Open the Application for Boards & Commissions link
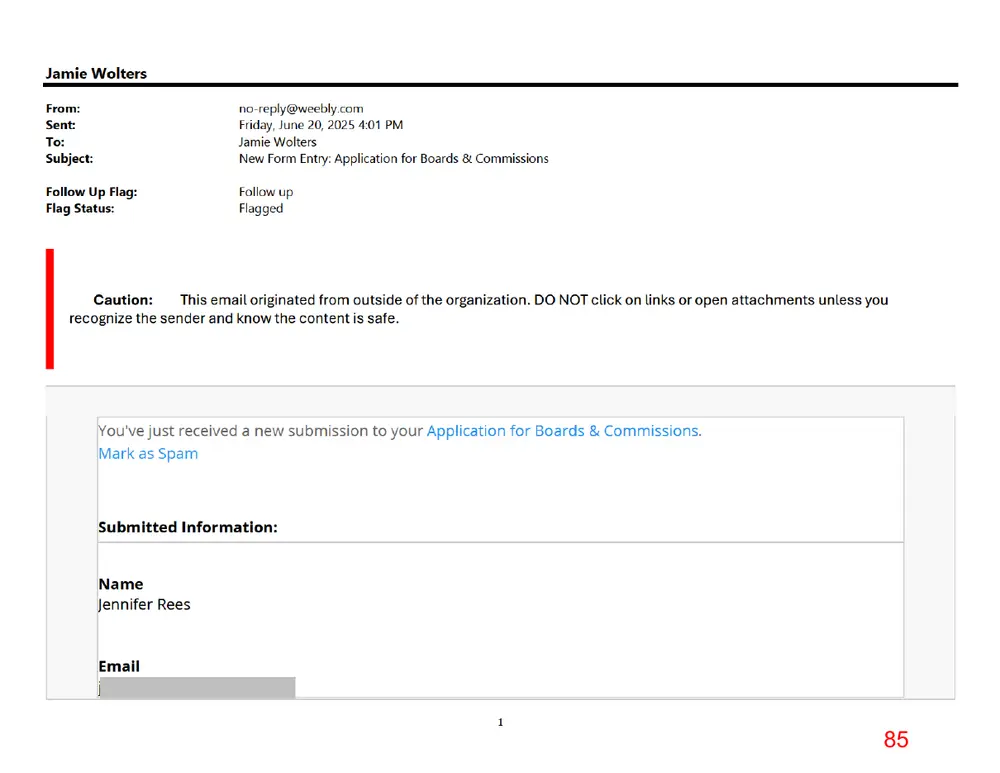1000x773 pixels. coord(563,431)
